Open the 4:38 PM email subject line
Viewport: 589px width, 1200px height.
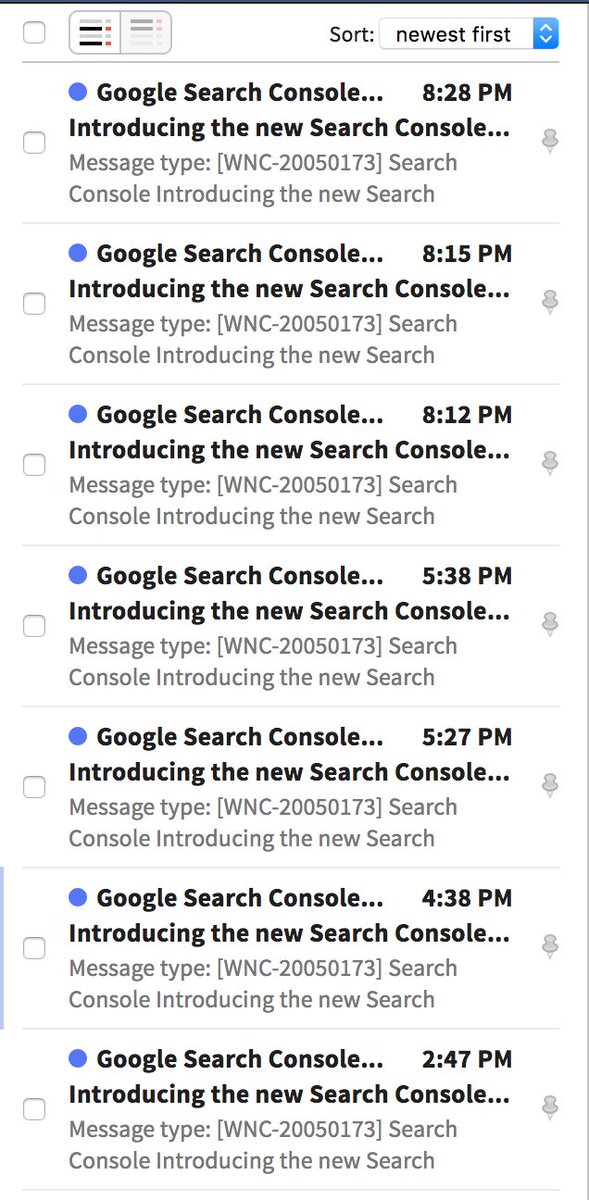tap(289, 934)
